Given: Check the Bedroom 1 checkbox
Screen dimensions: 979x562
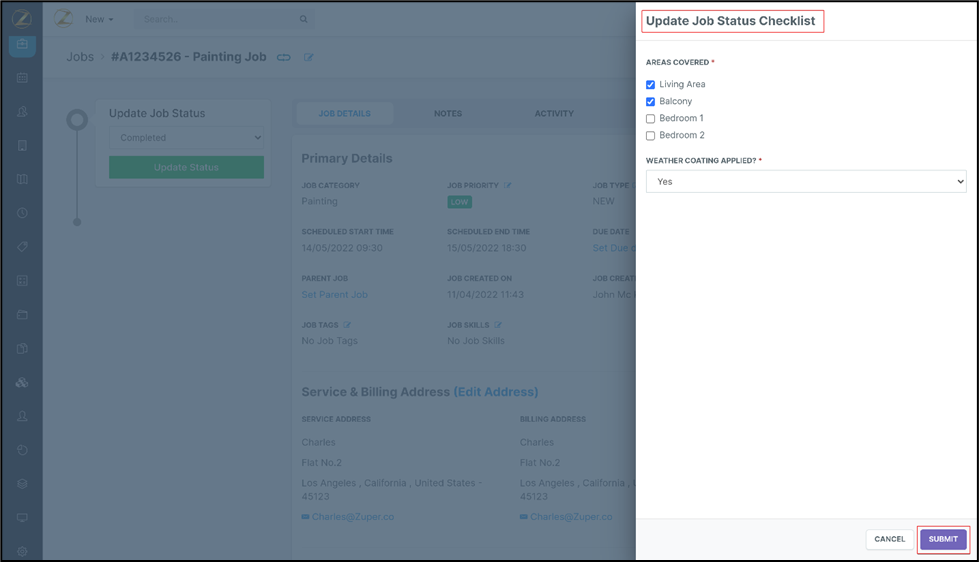Looking at the screenshot, I should (651, 119).
